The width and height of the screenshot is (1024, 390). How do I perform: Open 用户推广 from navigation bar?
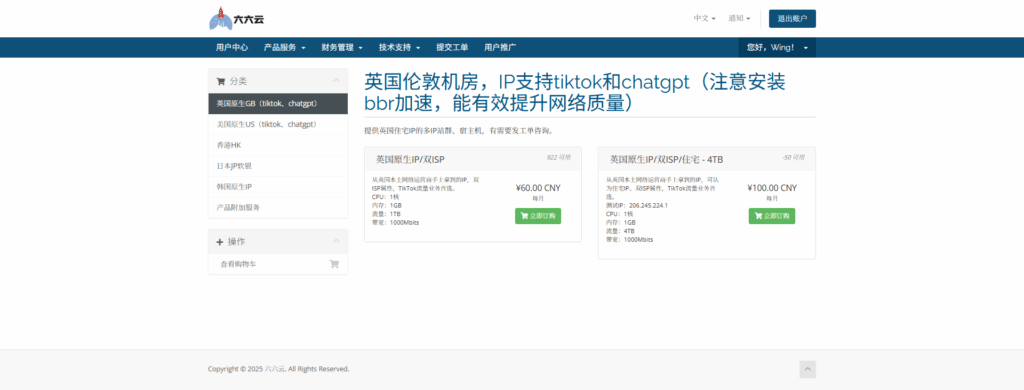click(x=500, y=48)
